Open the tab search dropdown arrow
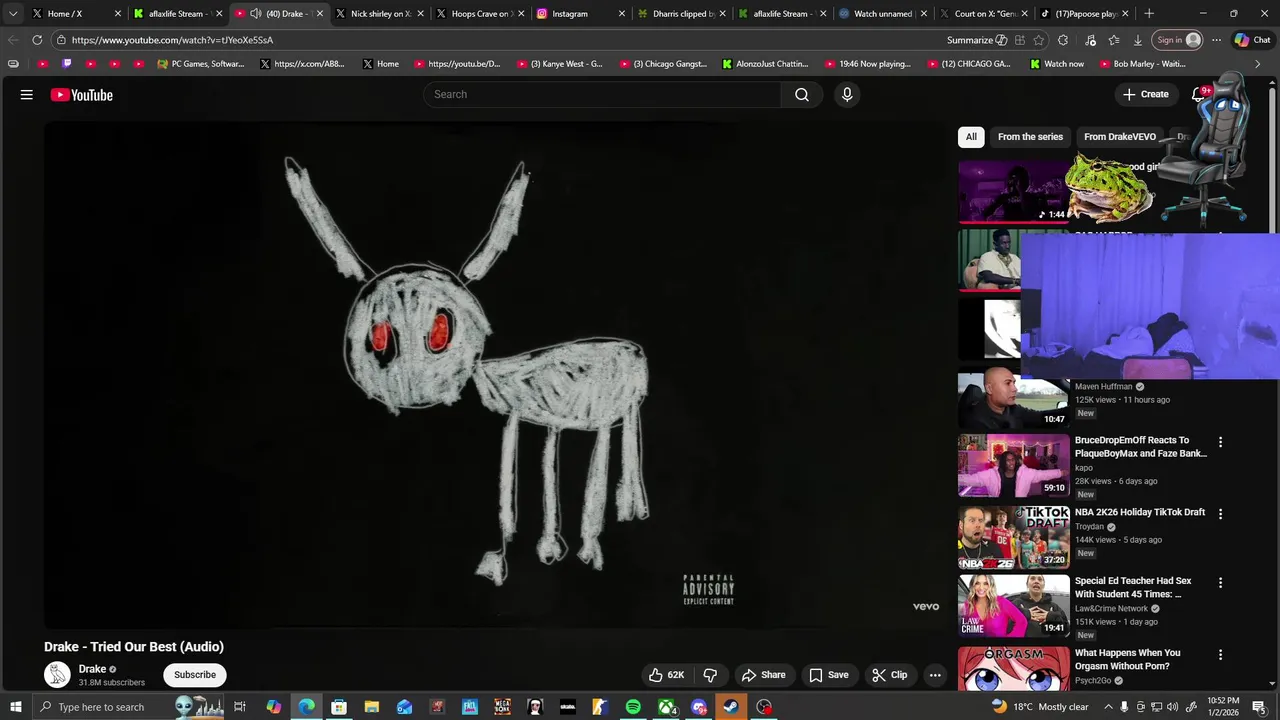1280x720 pixels. click(x=13, y=14)
